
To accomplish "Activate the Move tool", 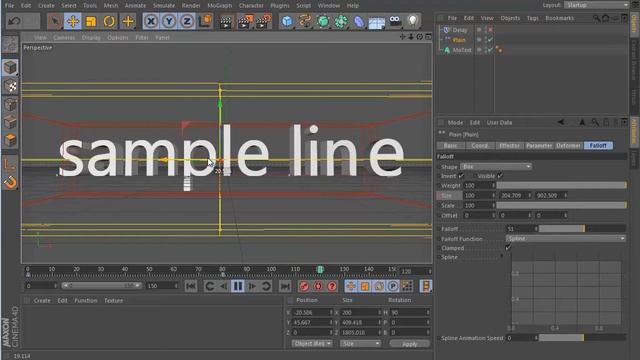I will [x=72, y=21].
